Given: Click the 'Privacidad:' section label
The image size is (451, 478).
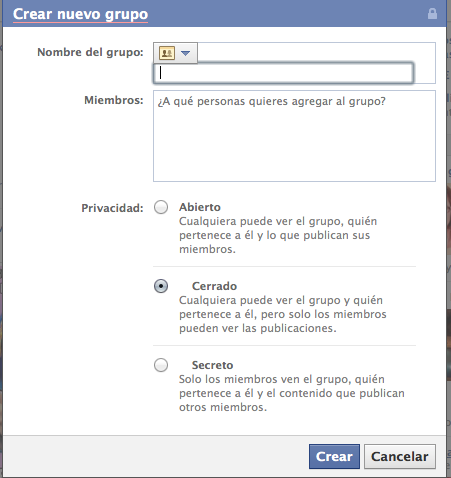Looking at the screenshot, I should (112, 208).
